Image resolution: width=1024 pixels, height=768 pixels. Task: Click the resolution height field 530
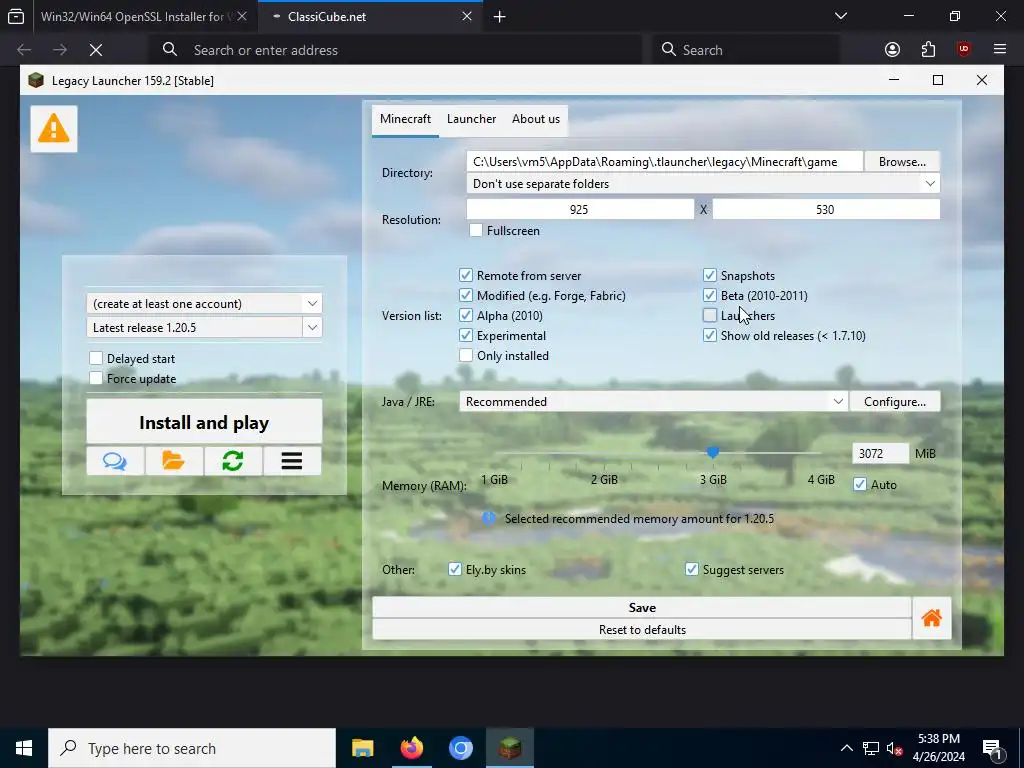point(826,210)
